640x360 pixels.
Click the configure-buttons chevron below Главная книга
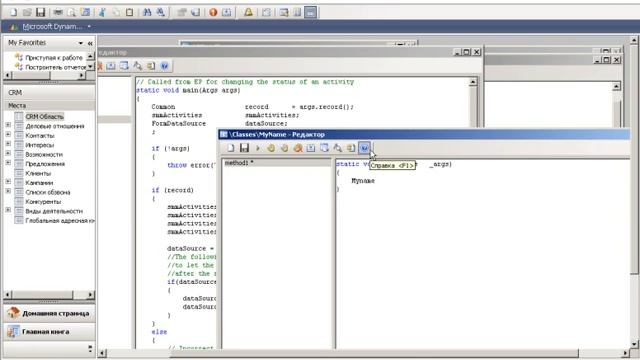click(x=90, y=348)
